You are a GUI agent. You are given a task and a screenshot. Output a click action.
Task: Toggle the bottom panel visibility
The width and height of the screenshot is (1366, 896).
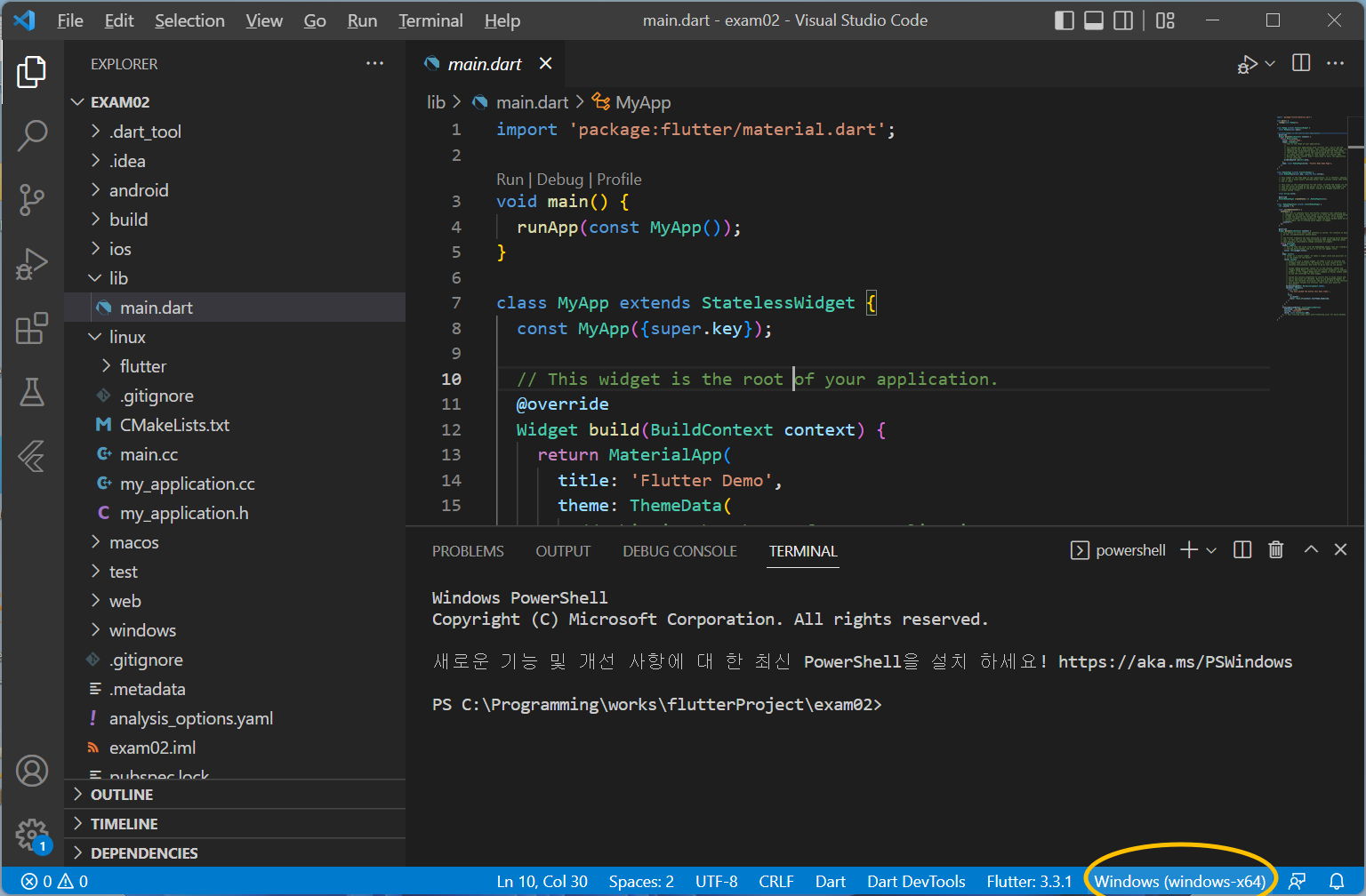click(1094, 20)
